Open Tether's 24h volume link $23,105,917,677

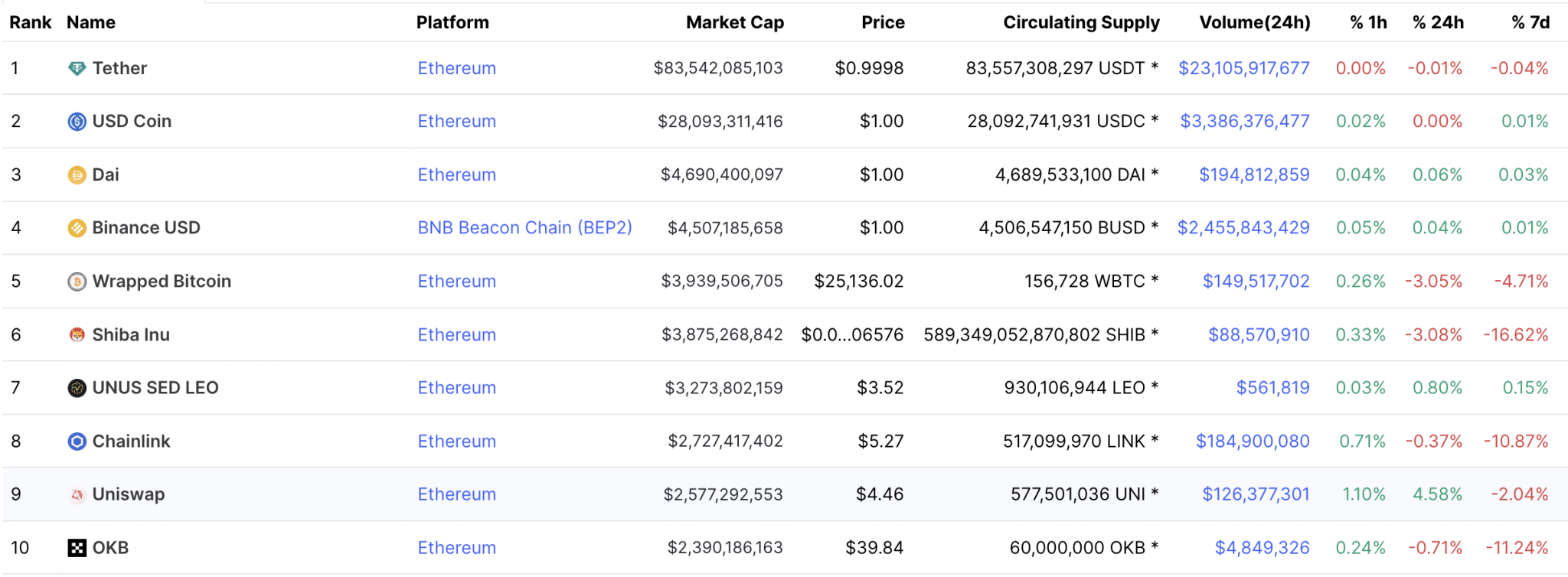(1243, 68)
